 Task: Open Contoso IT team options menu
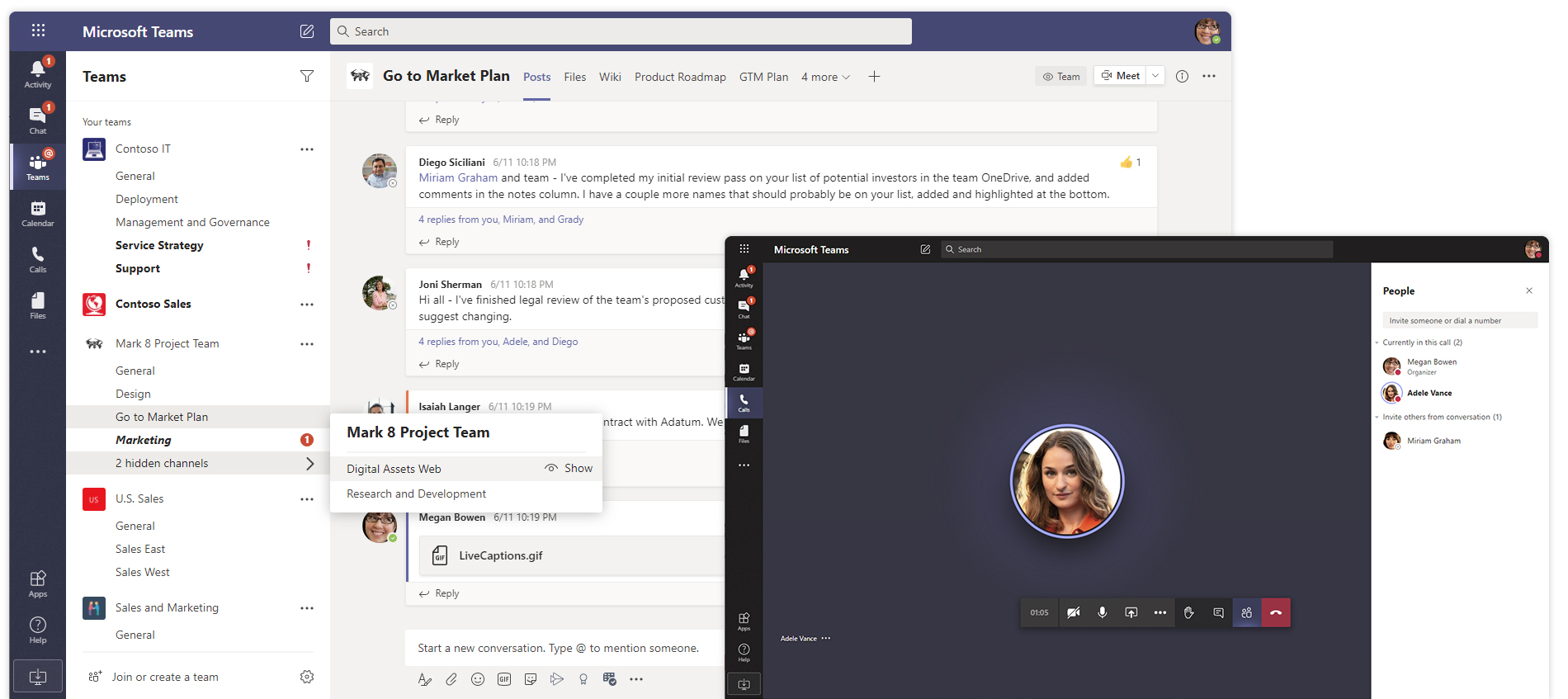coord(307,149)
